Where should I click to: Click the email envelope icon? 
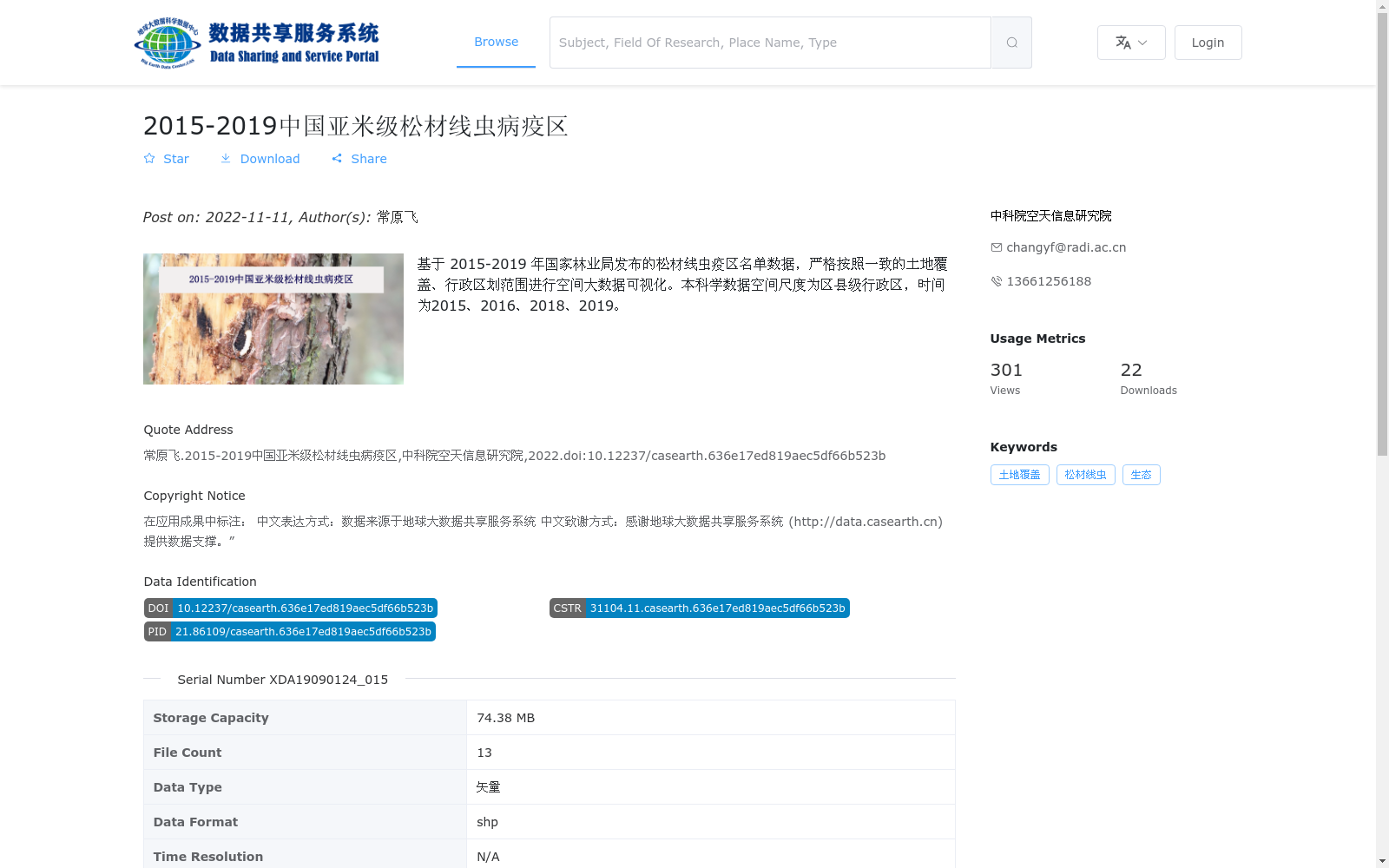997,247
